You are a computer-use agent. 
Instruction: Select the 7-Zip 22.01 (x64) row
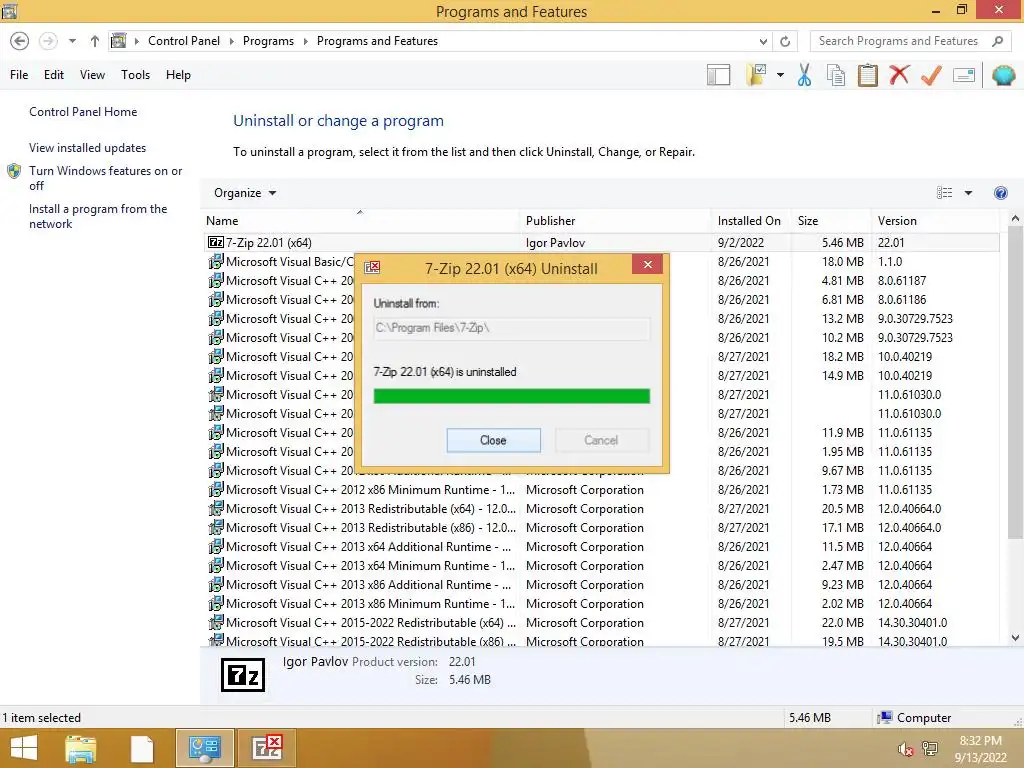pos(601,242)
